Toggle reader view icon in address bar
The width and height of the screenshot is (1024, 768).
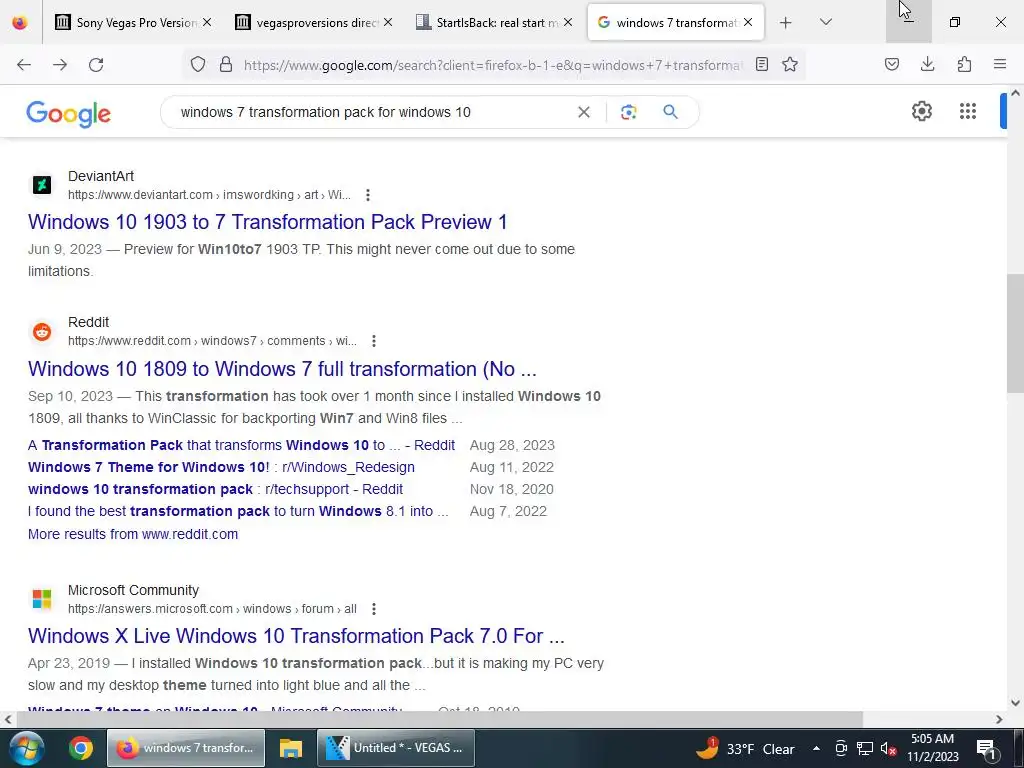761,64
